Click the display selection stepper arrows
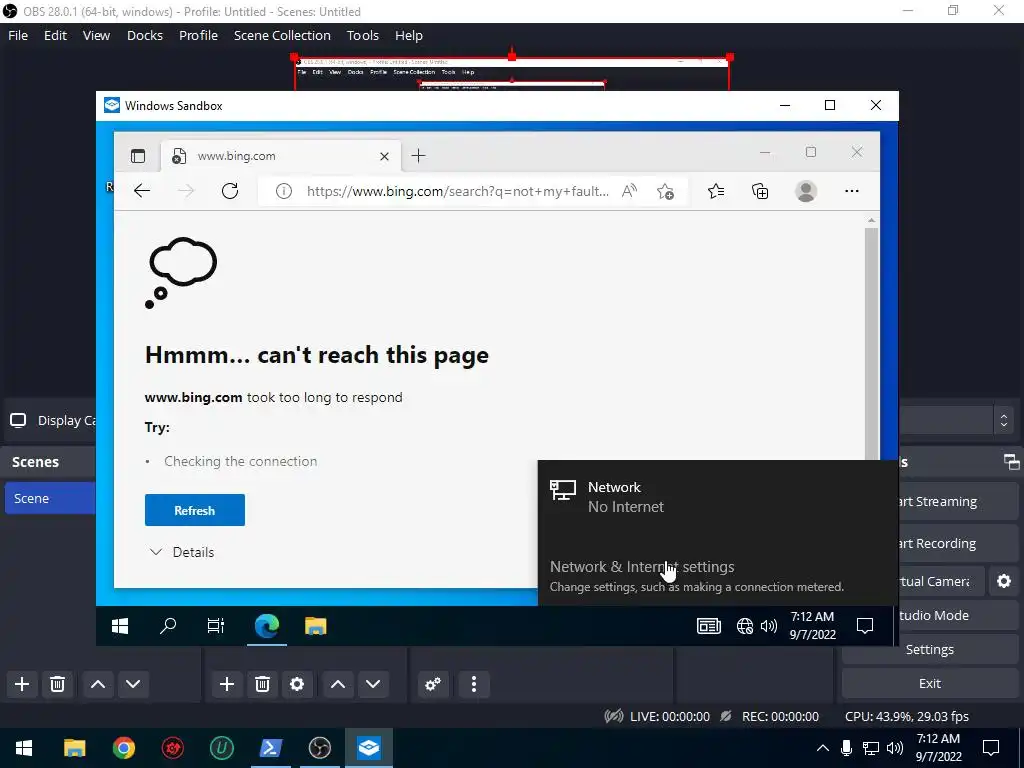This screenshot has height=768, width=1024. [x=1004, y=421]
